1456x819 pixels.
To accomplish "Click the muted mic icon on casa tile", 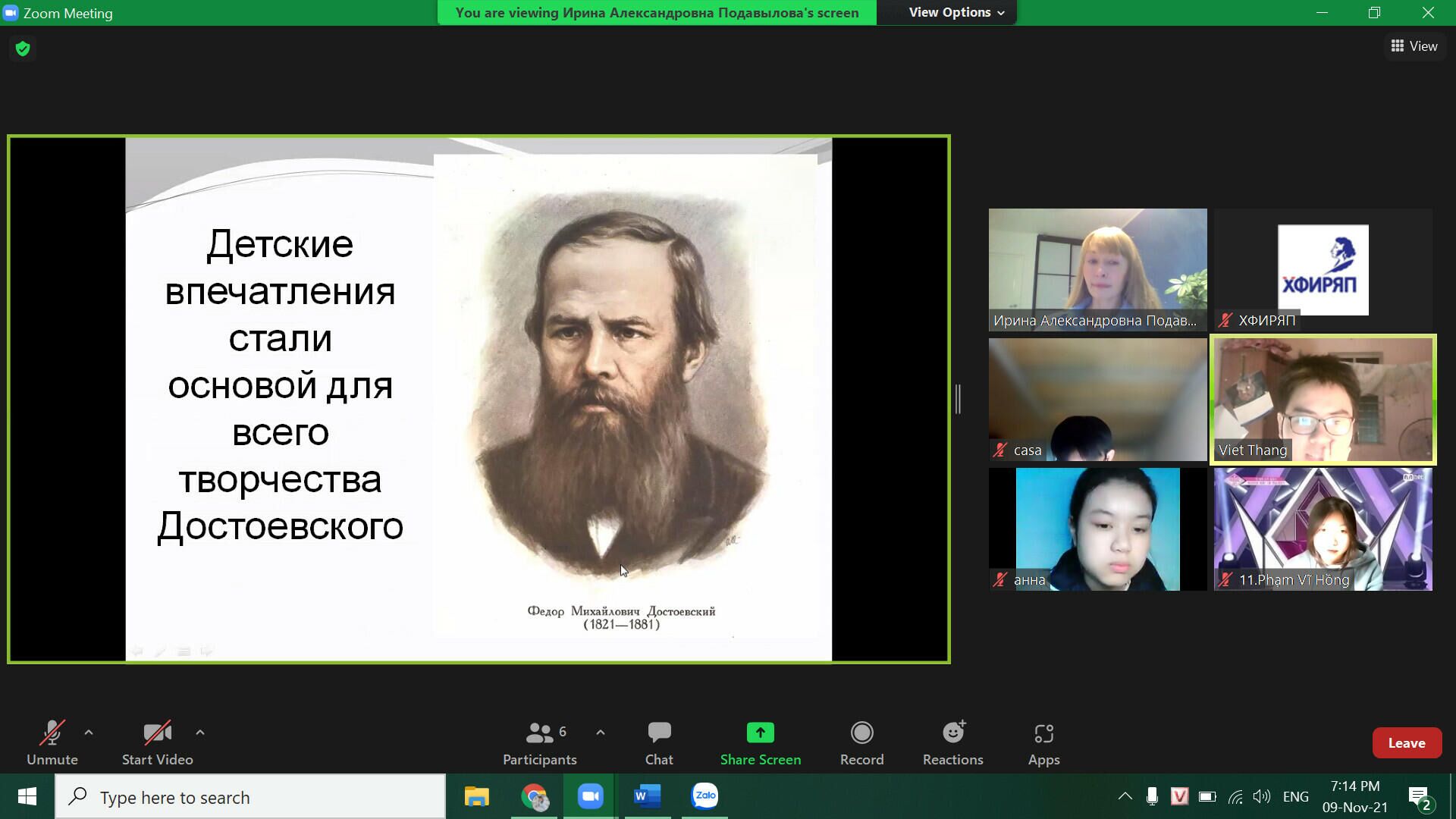I will click(1000, 450).
